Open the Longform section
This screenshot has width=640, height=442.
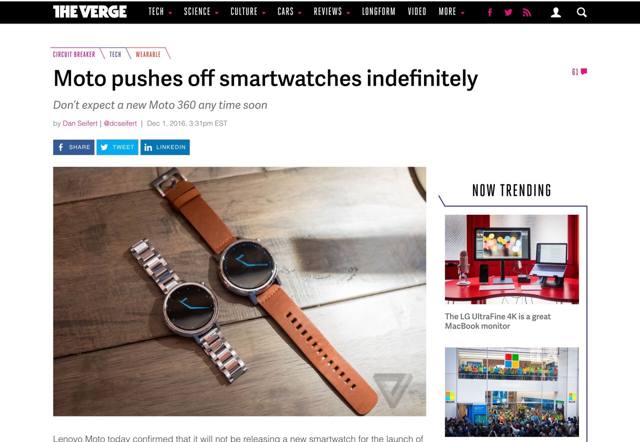pos(379,12)
